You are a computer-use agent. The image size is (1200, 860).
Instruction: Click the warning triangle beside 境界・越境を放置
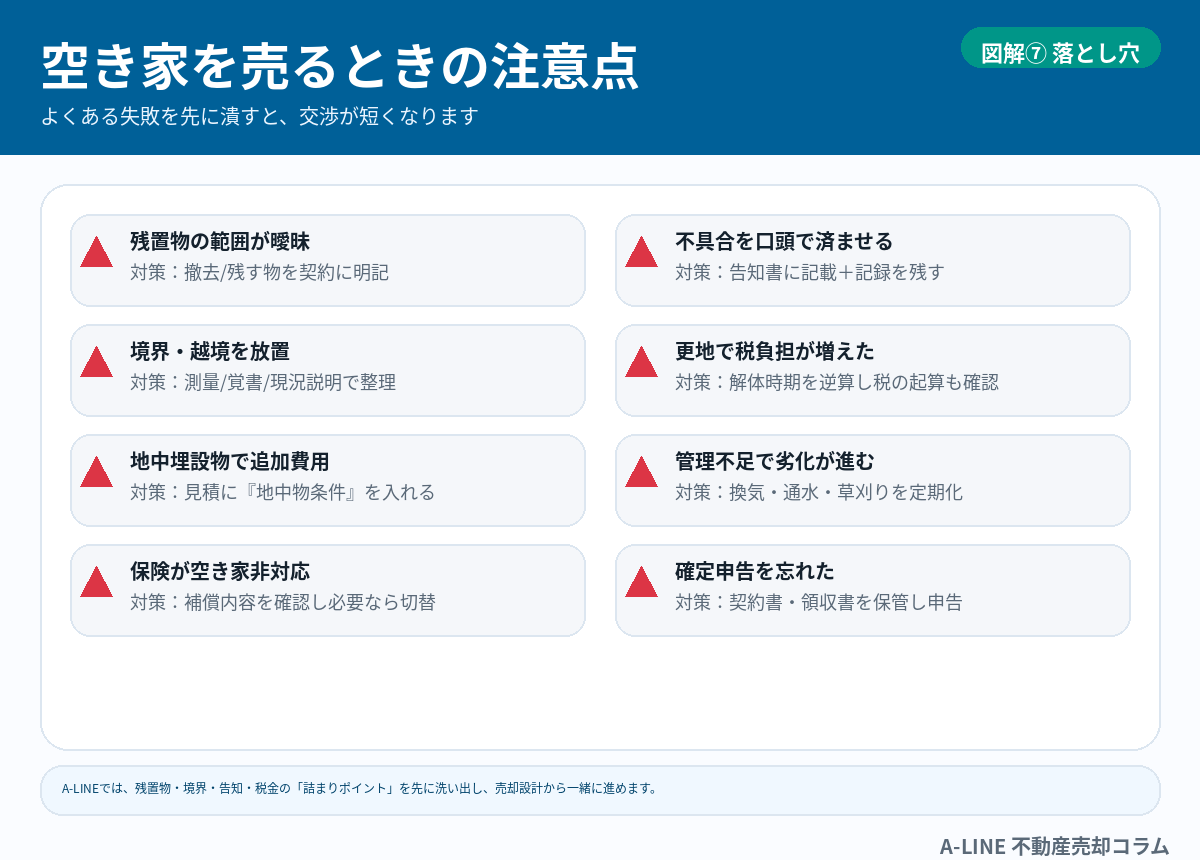point(96,363)
